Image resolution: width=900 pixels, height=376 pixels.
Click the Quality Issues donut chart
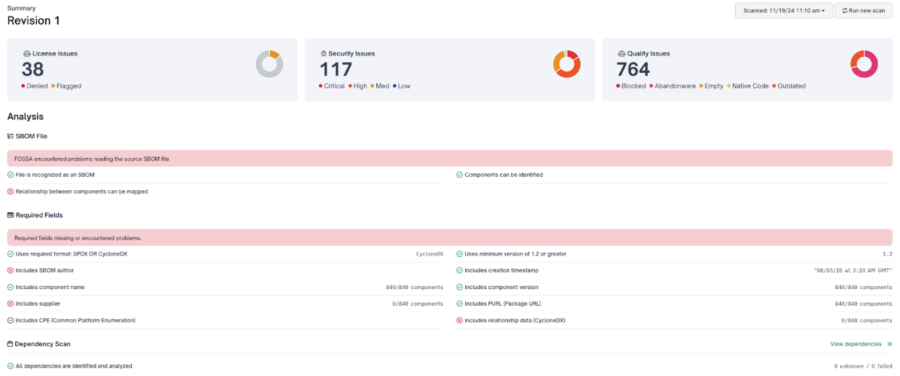864,64
